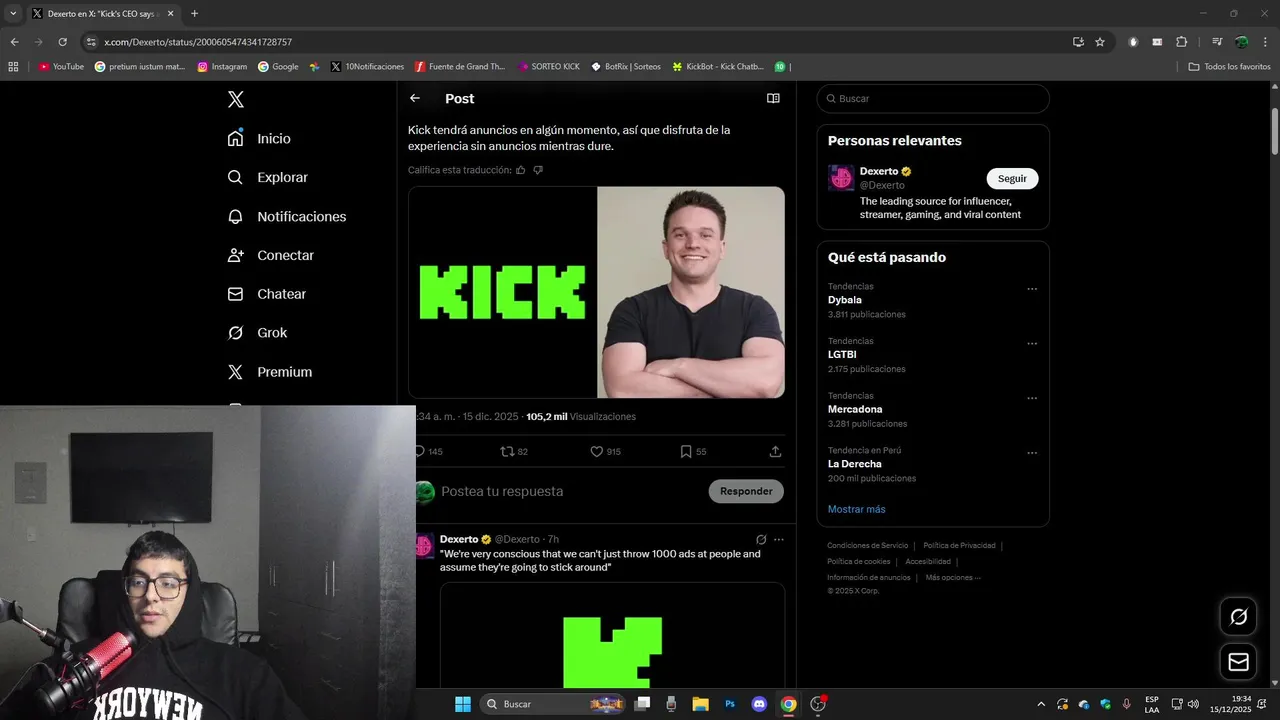Show hidden system tray icons

click(1041, 704)
